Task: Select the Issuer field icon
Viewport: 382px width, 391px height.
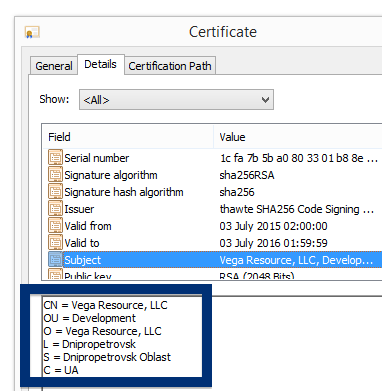Action: pyautogui.click(x=55, y=209)
